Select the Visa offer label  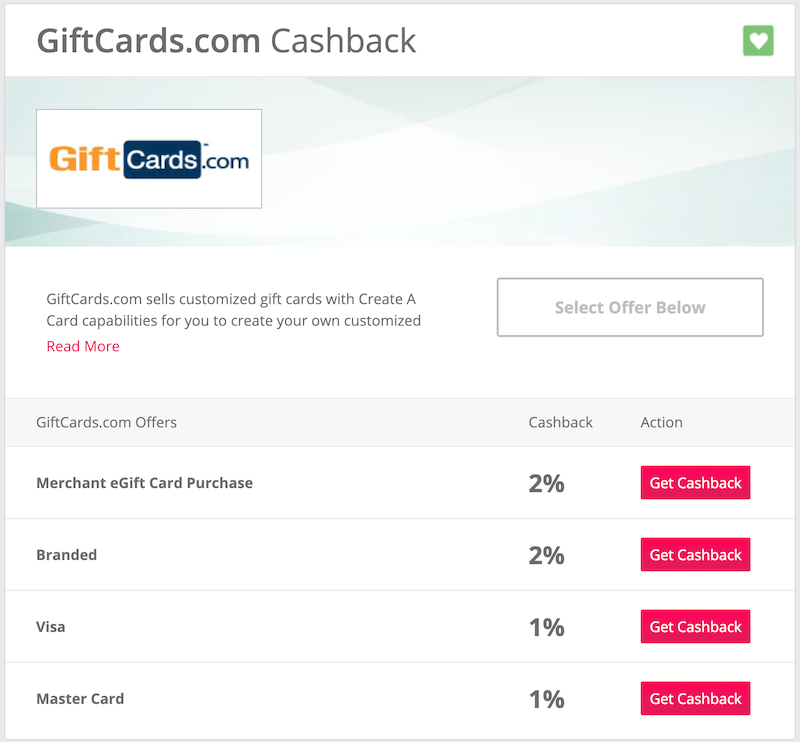coord(51,627)
